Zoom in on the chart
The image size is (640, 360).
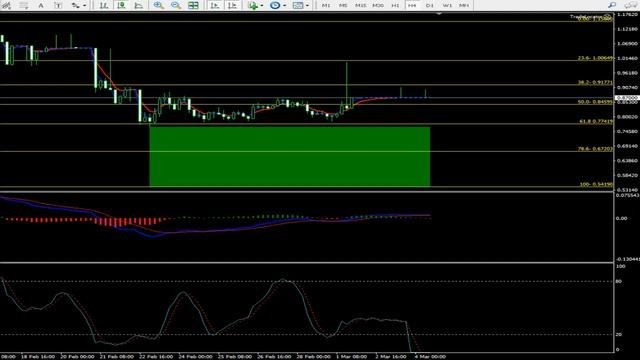(159, 5)
